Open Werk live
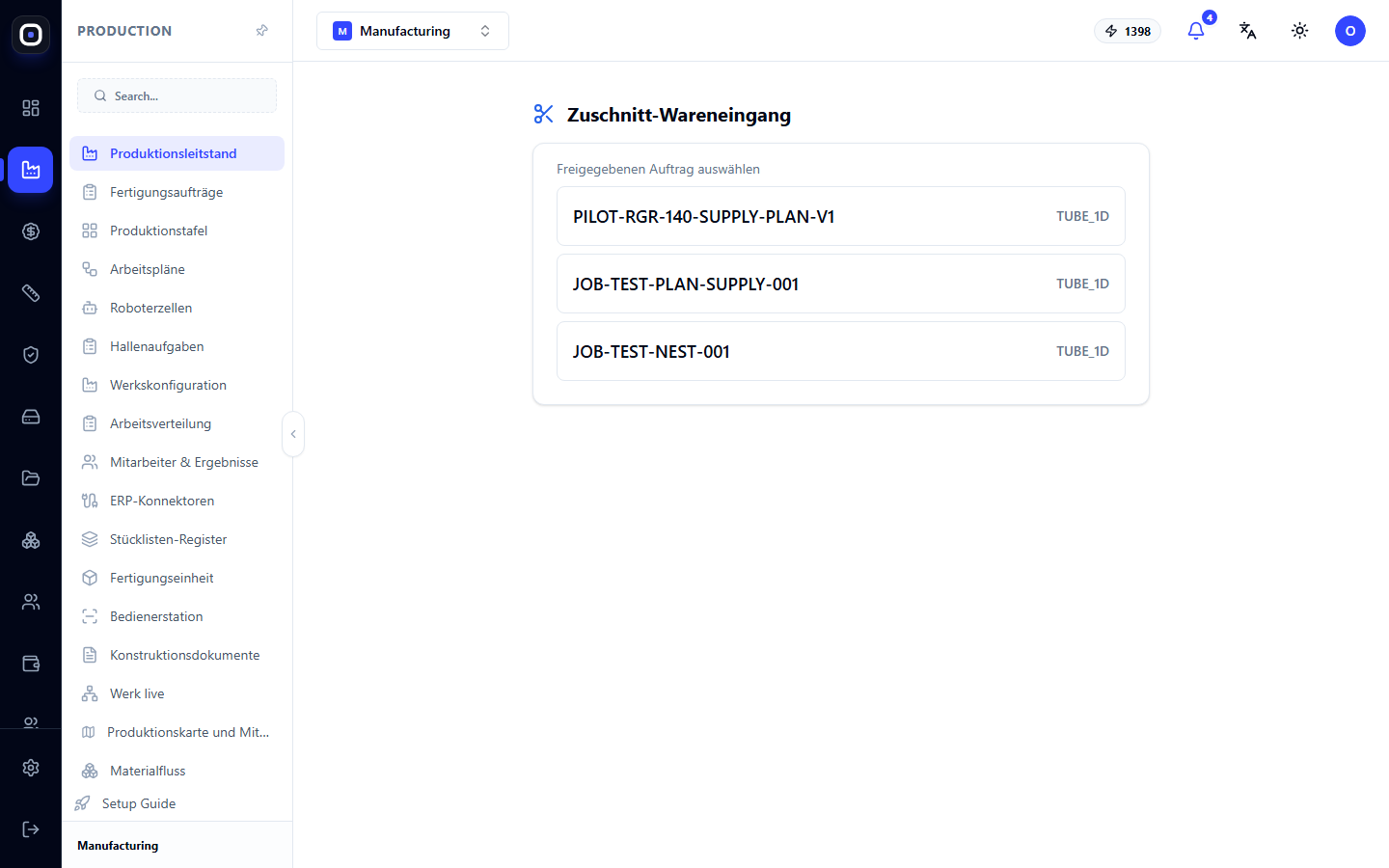The image size is (1389, 868). click(177, 693)
